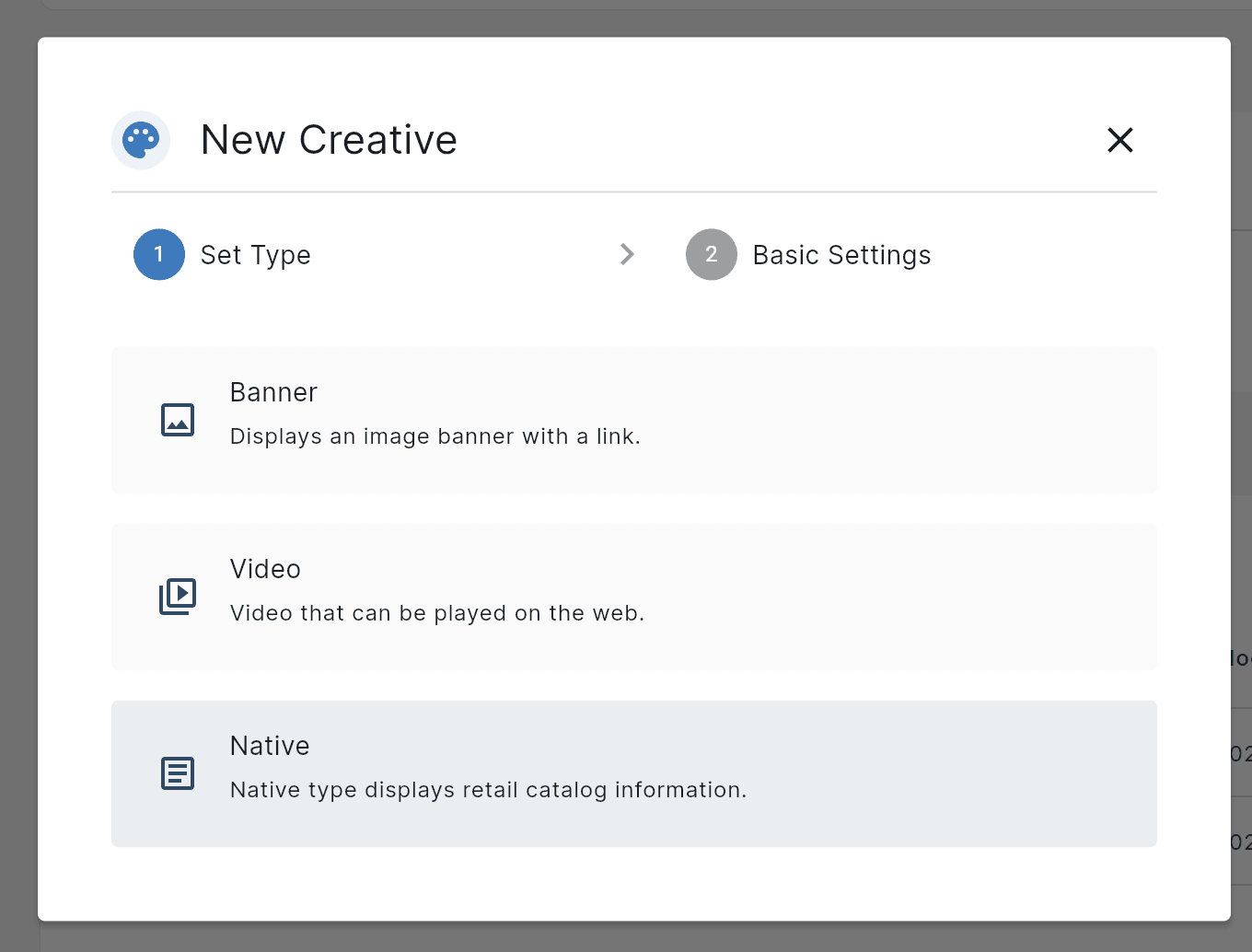The image size is (1252, 952).
Task: Click the Native retail catalog description text
Action: [488, 790]
